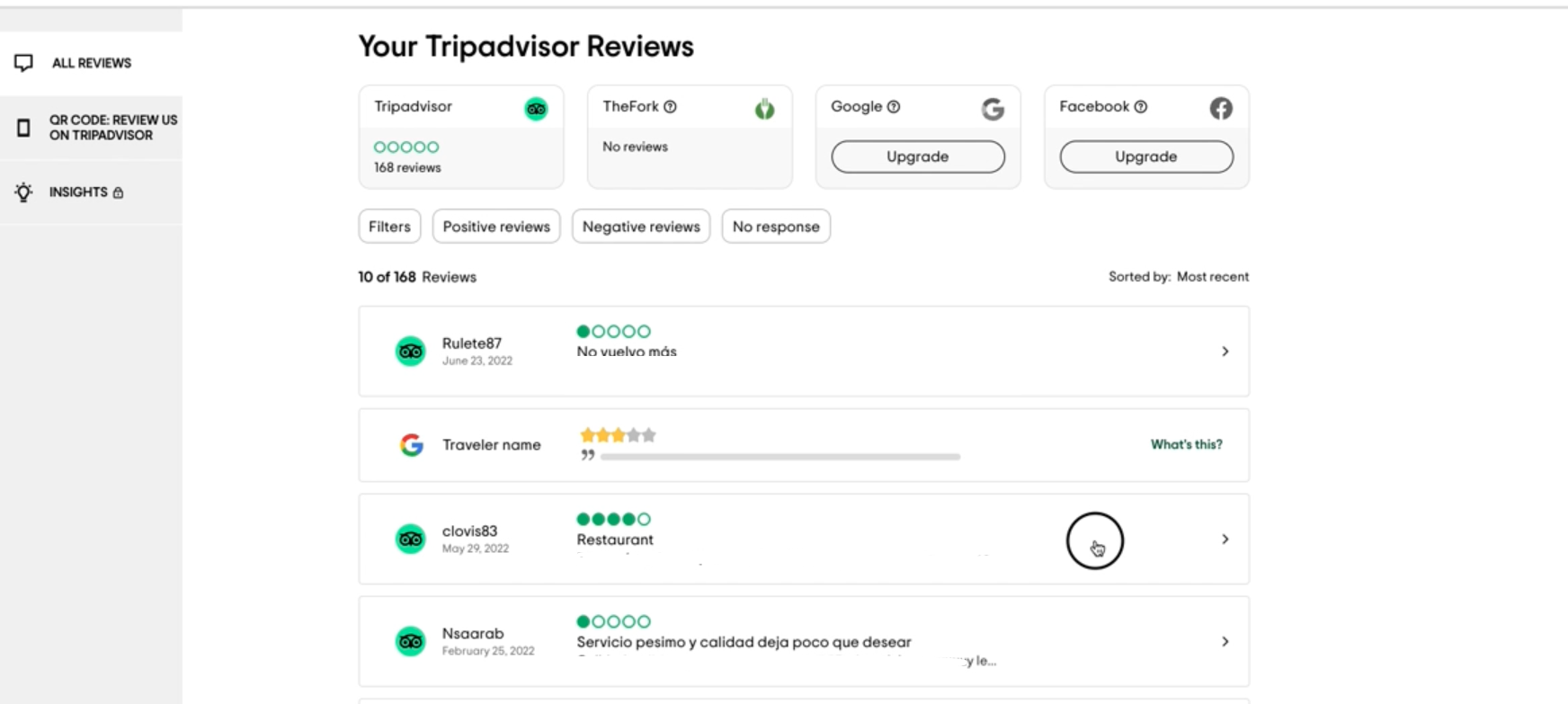Click the What's this? link
This screenshot has width=1568, height=704.
click(1186, 444)
